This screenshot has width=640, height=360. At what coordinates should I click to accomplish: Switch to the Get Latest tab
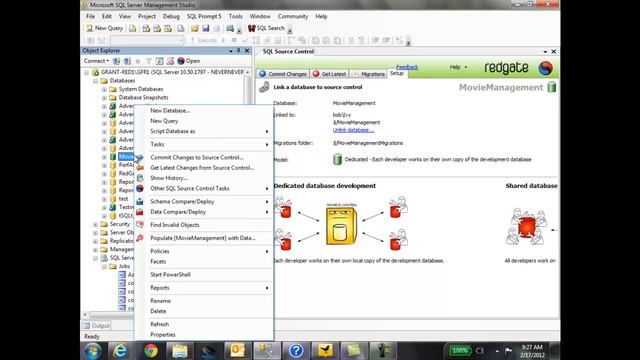pos(329,74)
